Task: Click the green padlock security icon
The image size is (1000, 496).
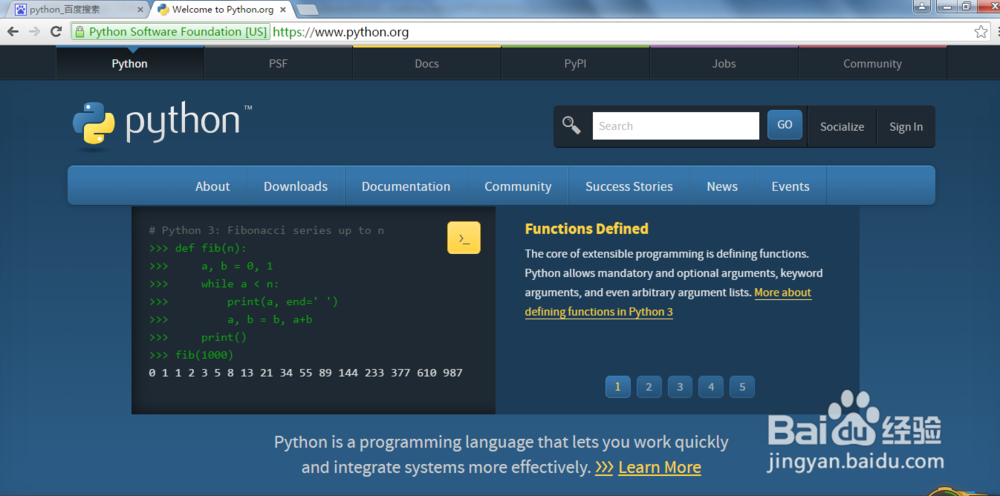Action: click(x=79, y=32)
